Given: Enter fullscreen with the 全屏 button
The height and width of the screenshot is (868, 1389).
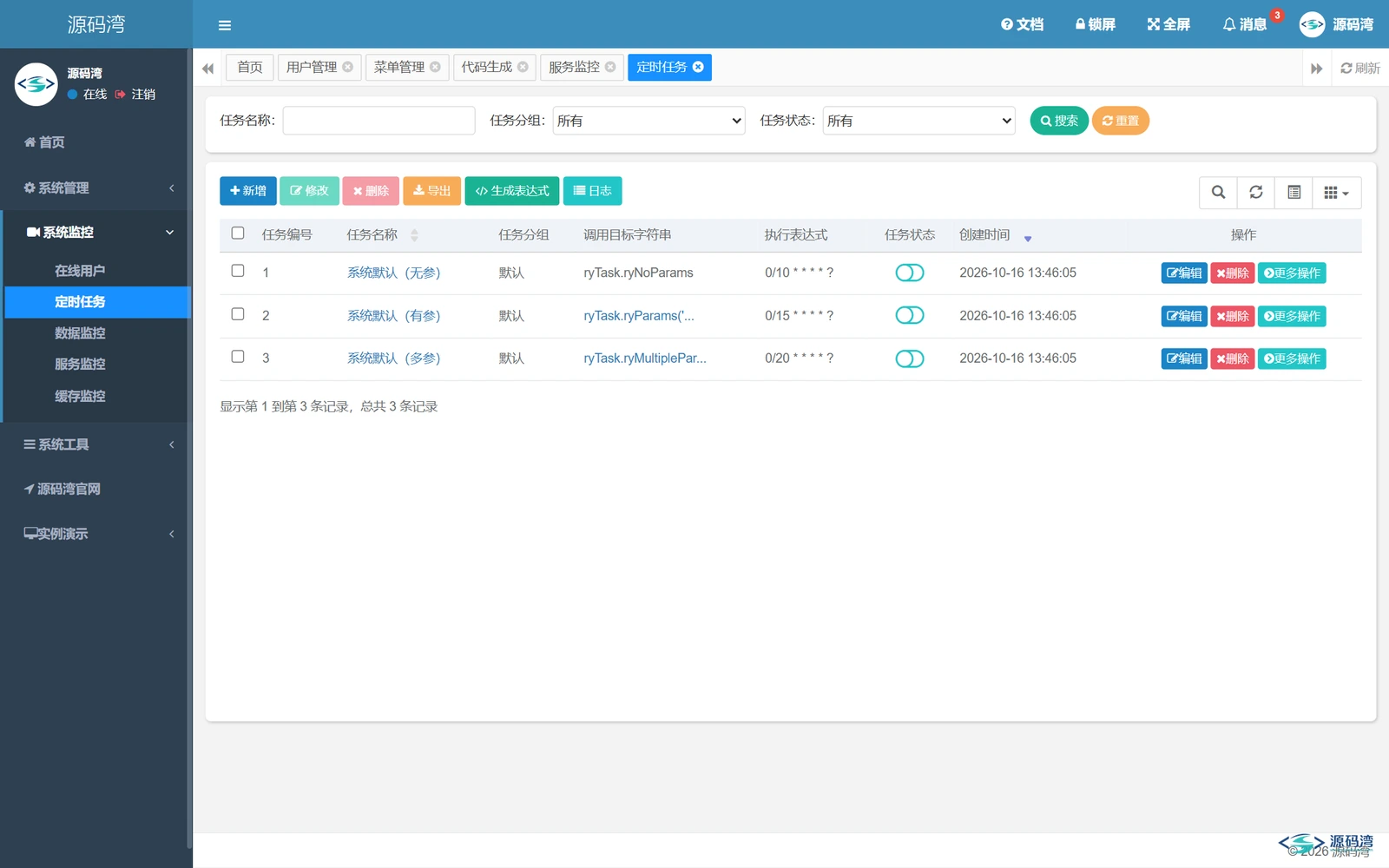Looking at the screenshot, I should [1168, 24].
